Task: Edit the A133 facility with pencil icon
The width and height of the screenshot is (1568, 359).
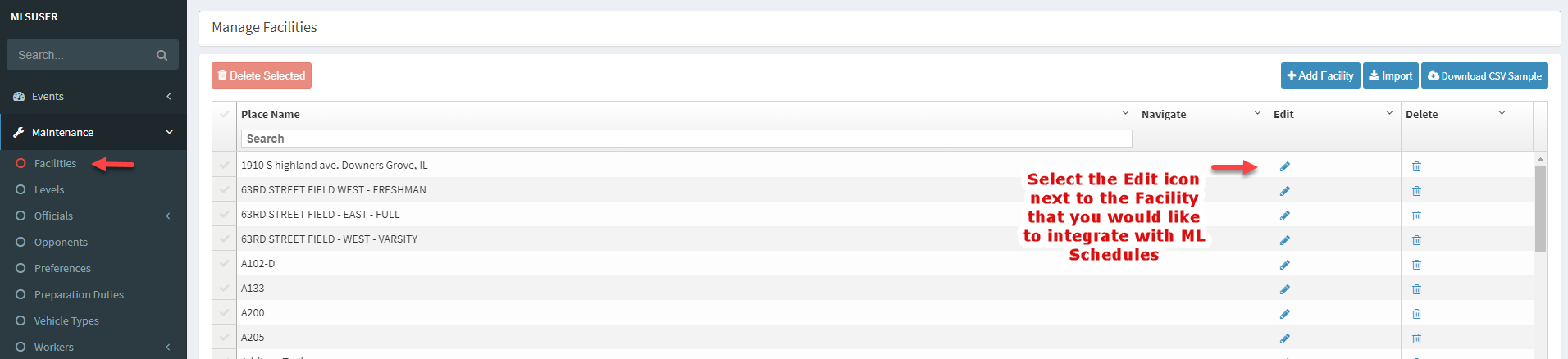Action: coord(1284,289)
